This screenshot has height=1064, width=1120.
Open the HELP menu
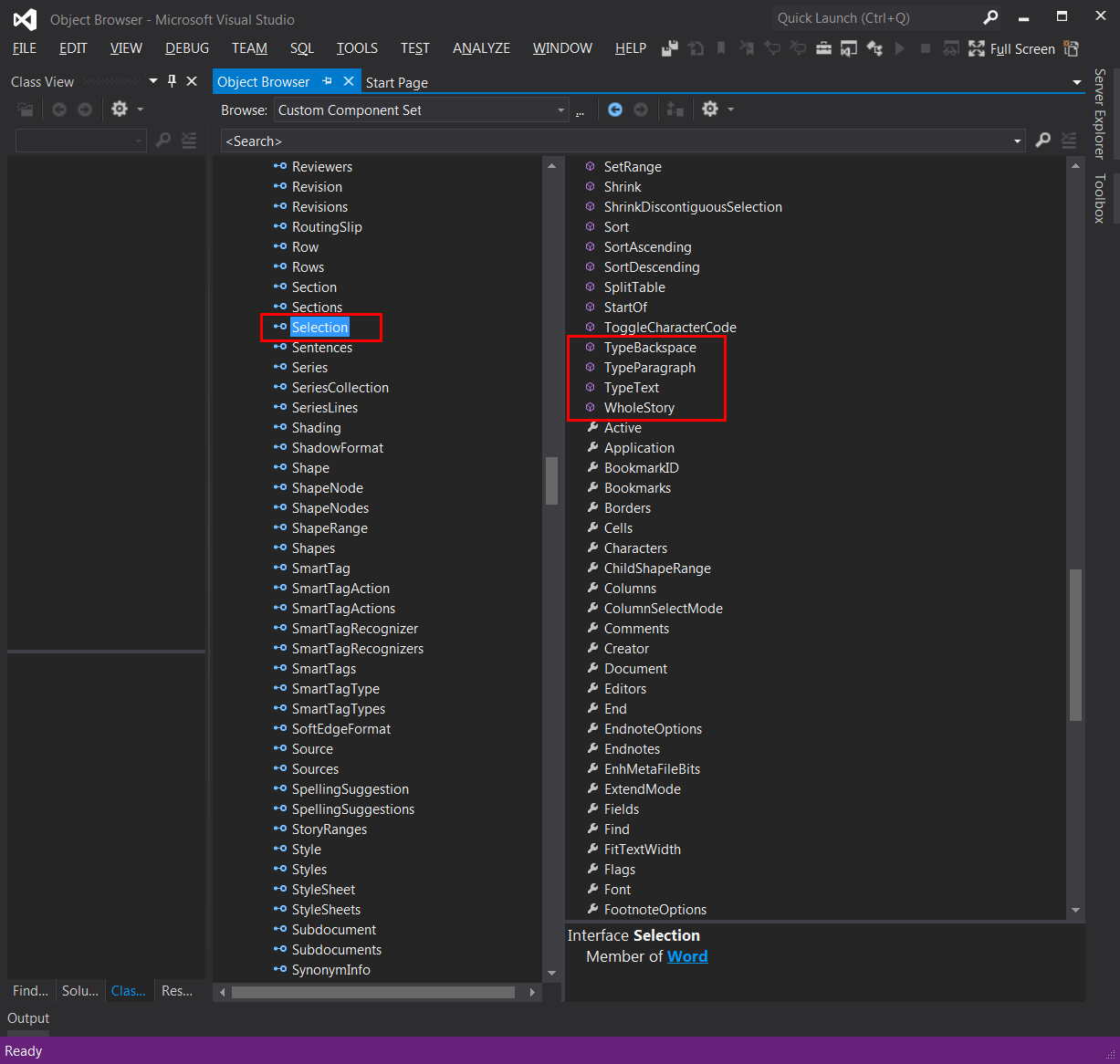click(631, 48)
